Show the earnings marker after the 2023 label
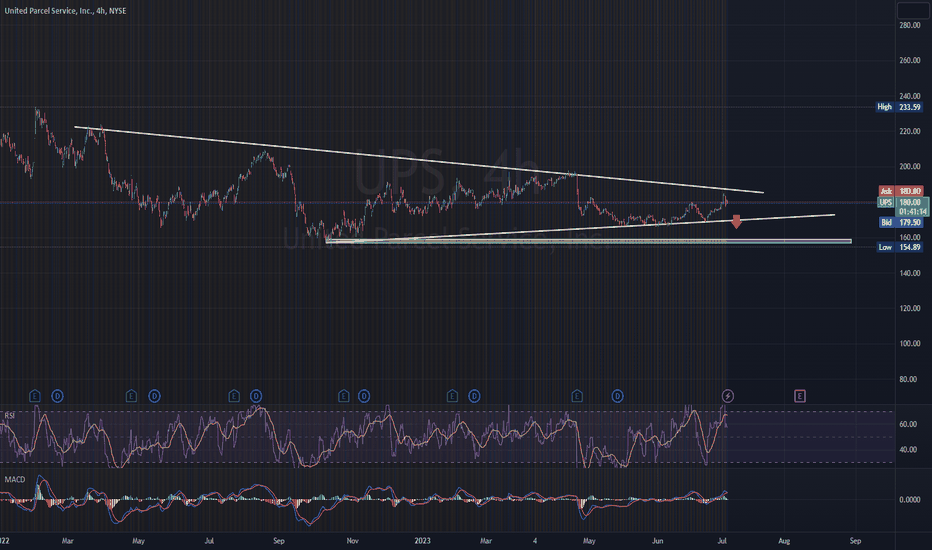Image resolution: width=932 pixels, height=550 pixels. point(452,396)
